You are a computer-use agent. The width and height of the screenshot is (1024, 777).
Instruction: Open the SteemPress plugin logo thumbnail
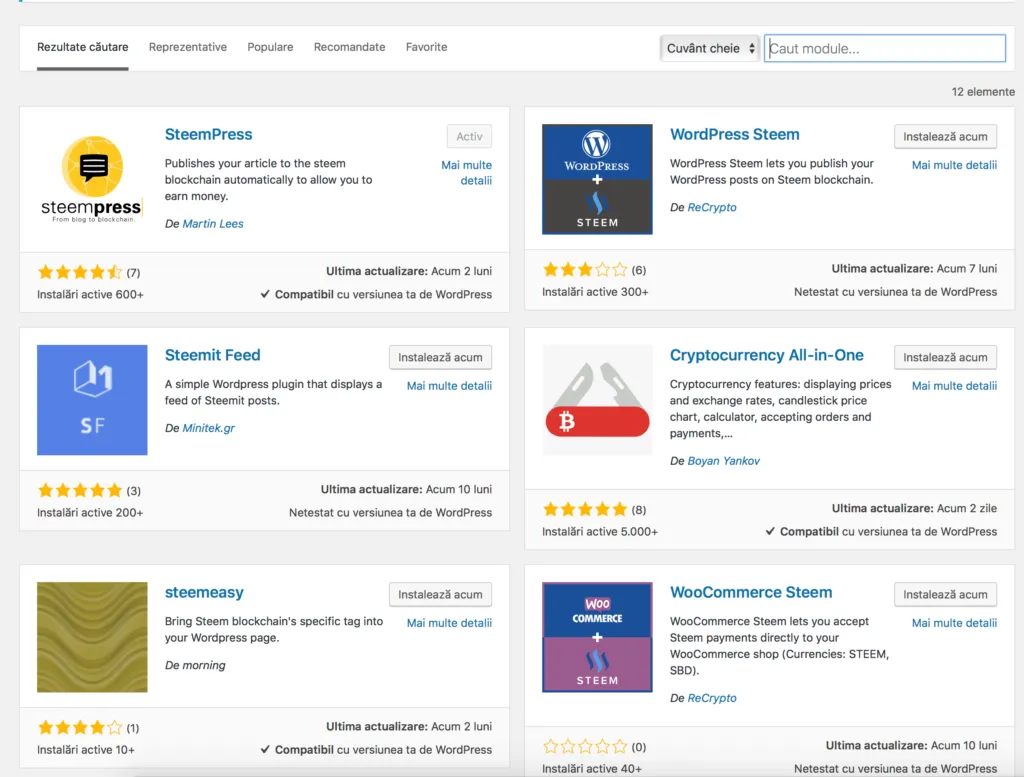pos(92,179)
